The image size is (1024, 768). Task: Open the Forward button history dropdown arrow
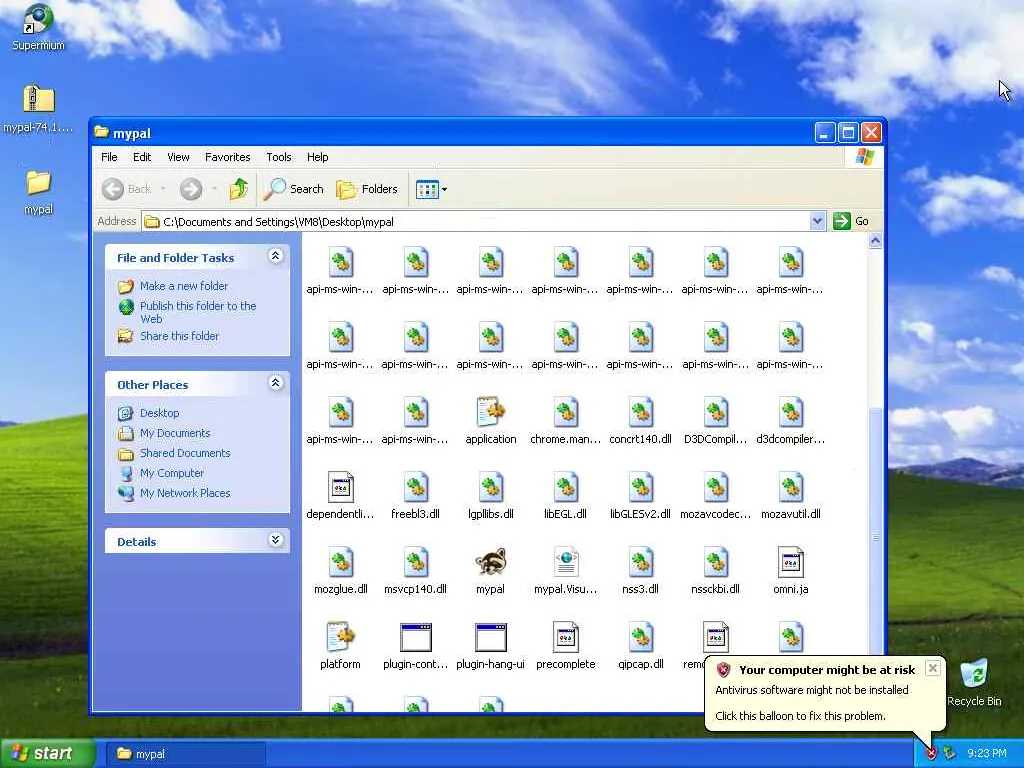(214, 189)
